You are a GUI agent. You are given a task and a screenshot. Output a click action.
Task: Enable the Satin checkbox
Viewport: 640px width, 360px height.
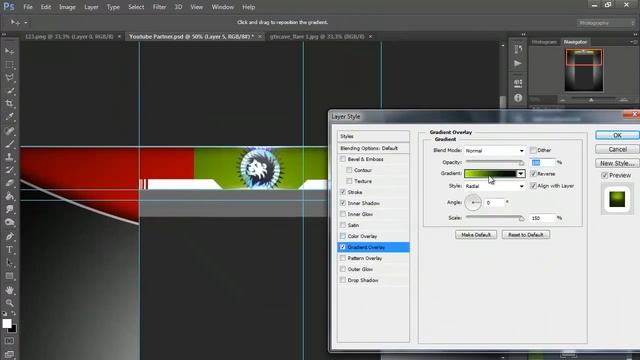[343, 225]
